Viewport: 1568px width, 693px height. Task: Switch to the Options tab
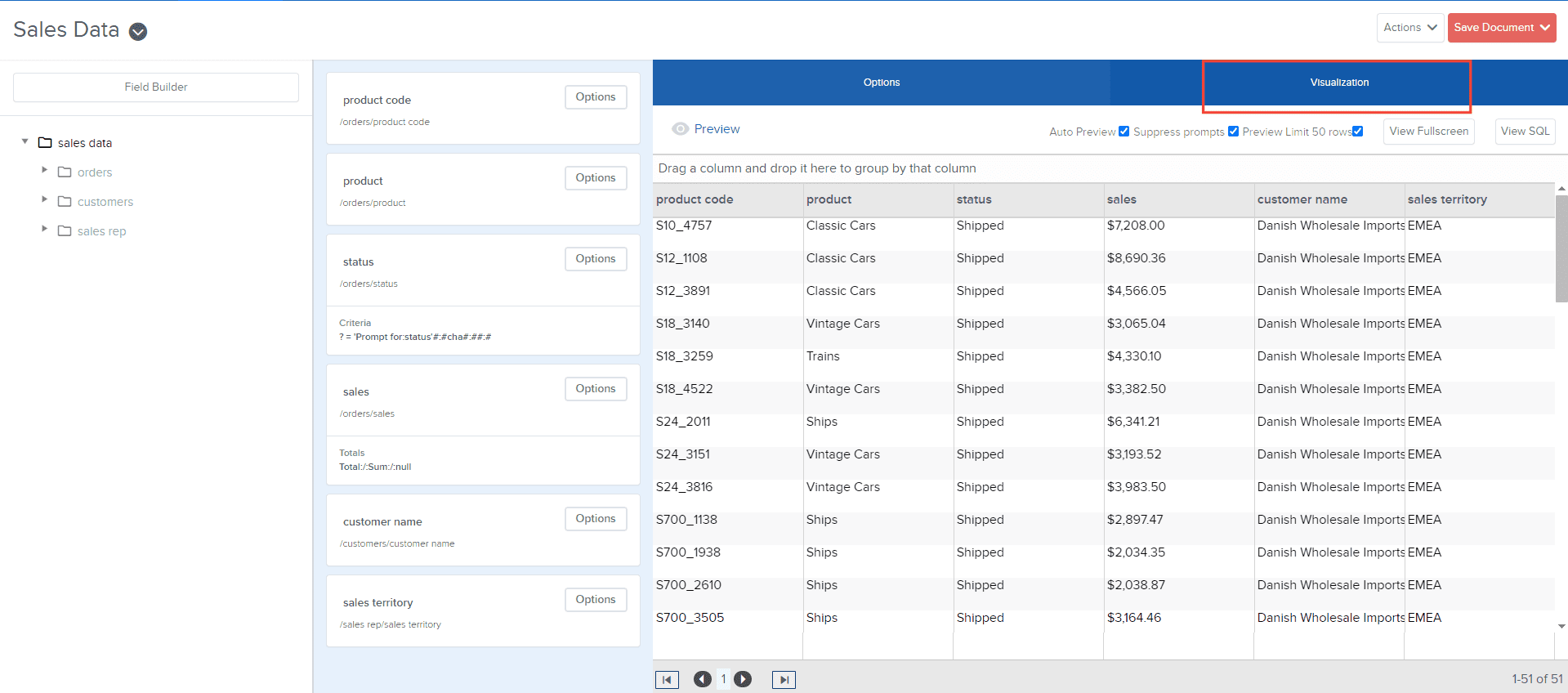(x=881, y=83)
